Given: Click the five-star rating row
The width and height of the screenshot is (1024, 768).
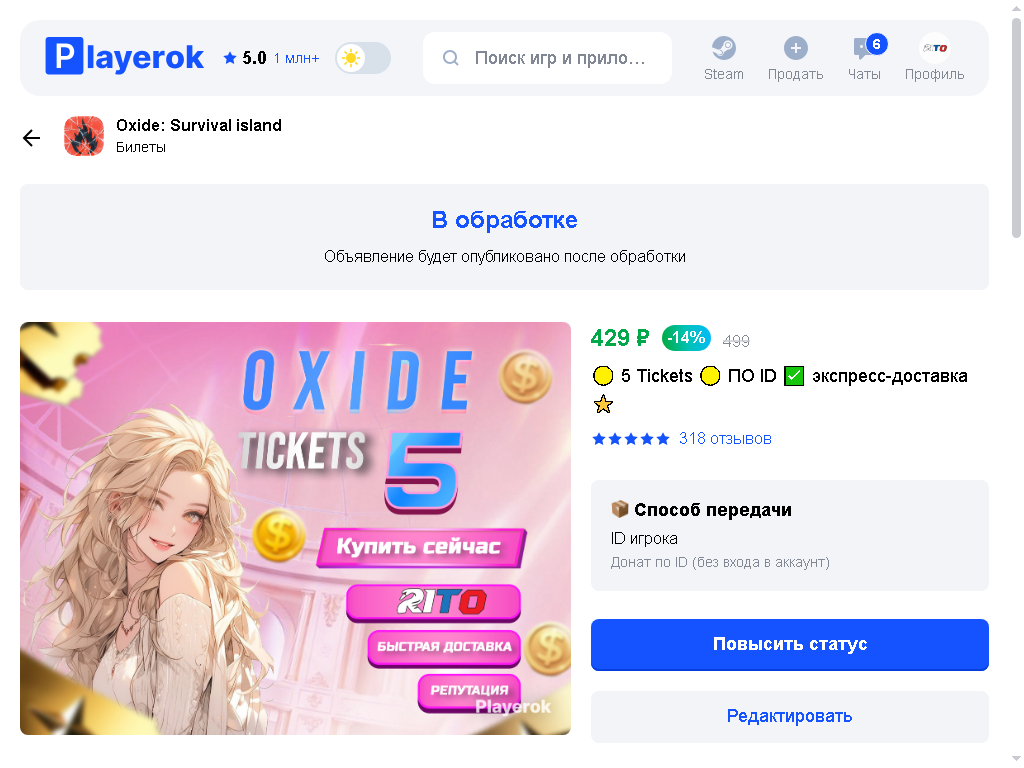Looking at the screenshot, I should (631, 439).
